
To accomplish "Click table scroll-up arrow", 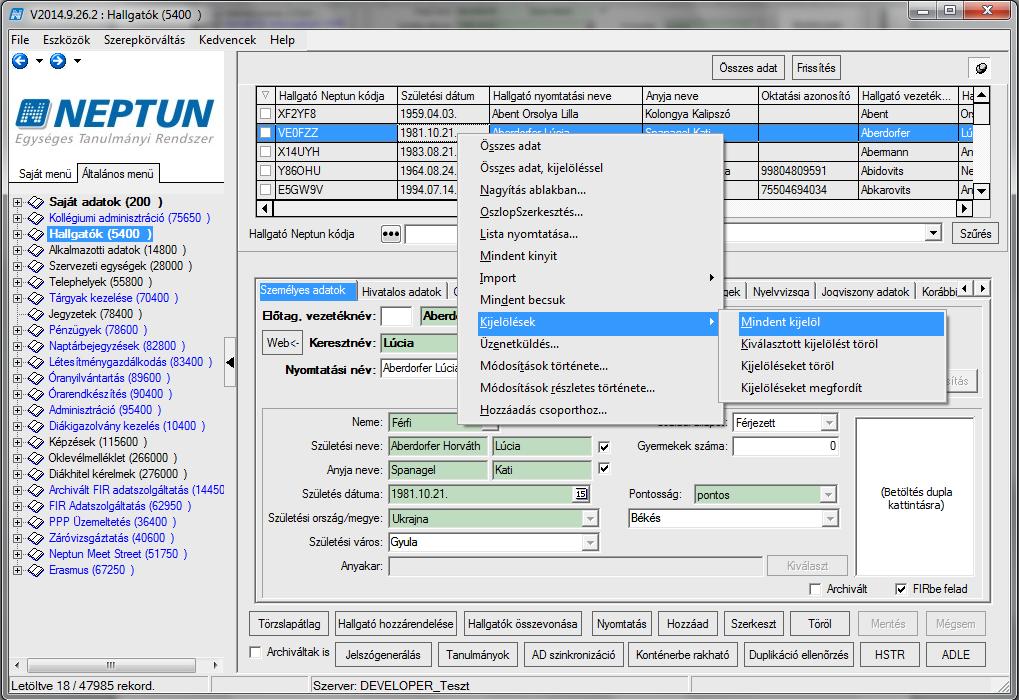I will 981,95.
